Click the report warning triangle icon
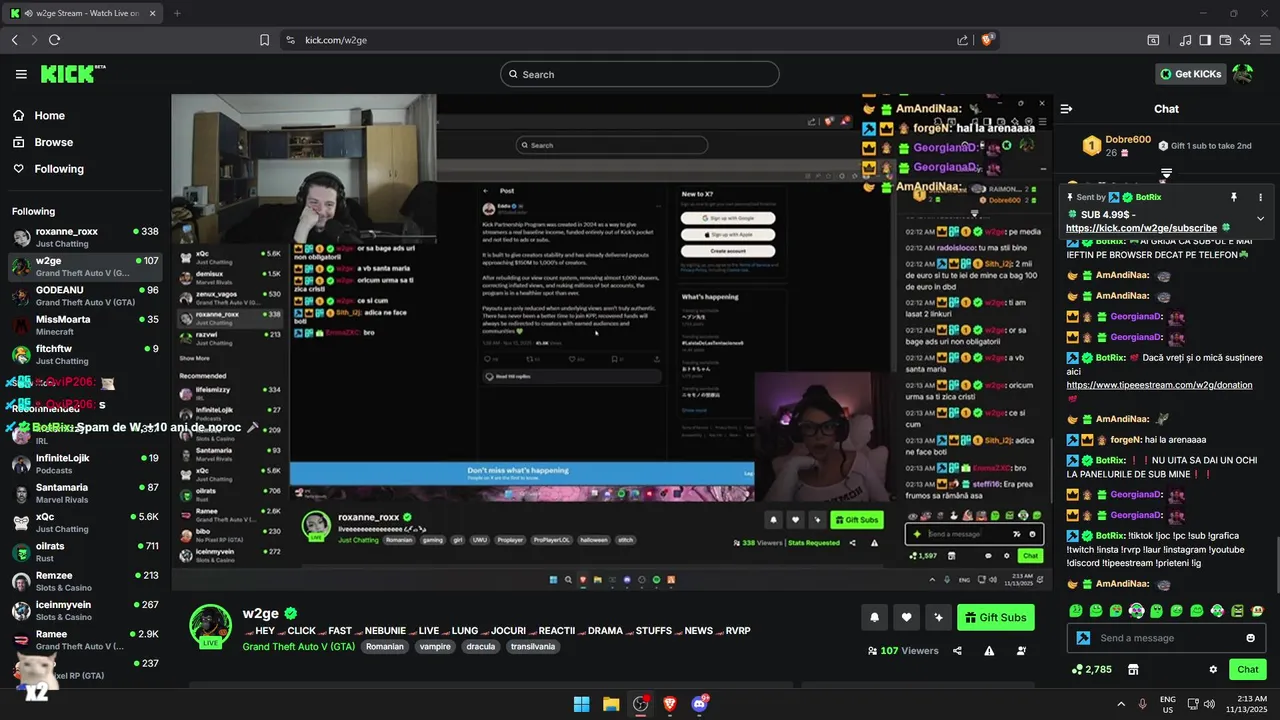 tap(989, 651)
